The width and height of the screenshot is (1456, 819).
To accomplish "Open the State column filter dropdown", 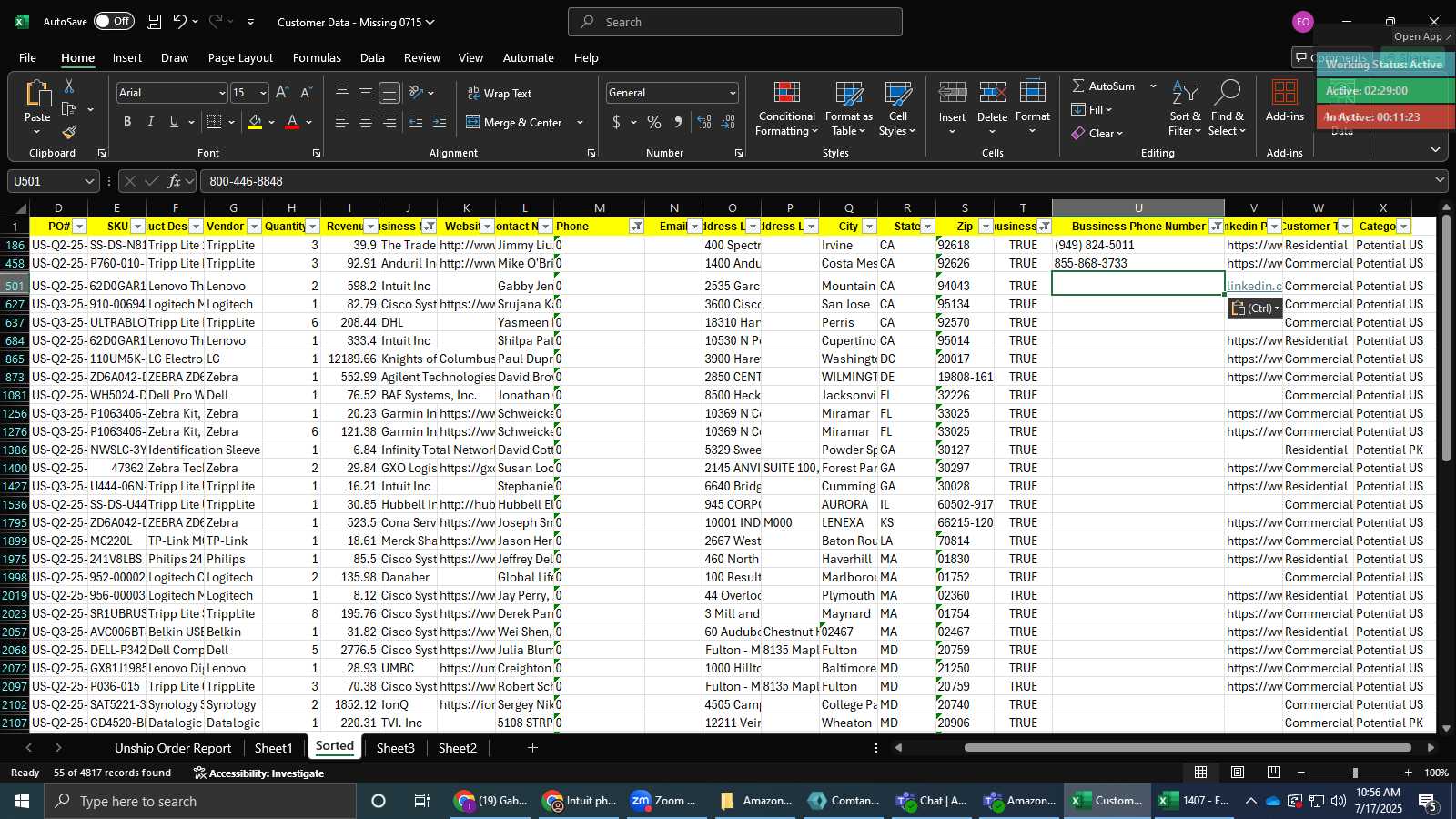I will (927, 227).
